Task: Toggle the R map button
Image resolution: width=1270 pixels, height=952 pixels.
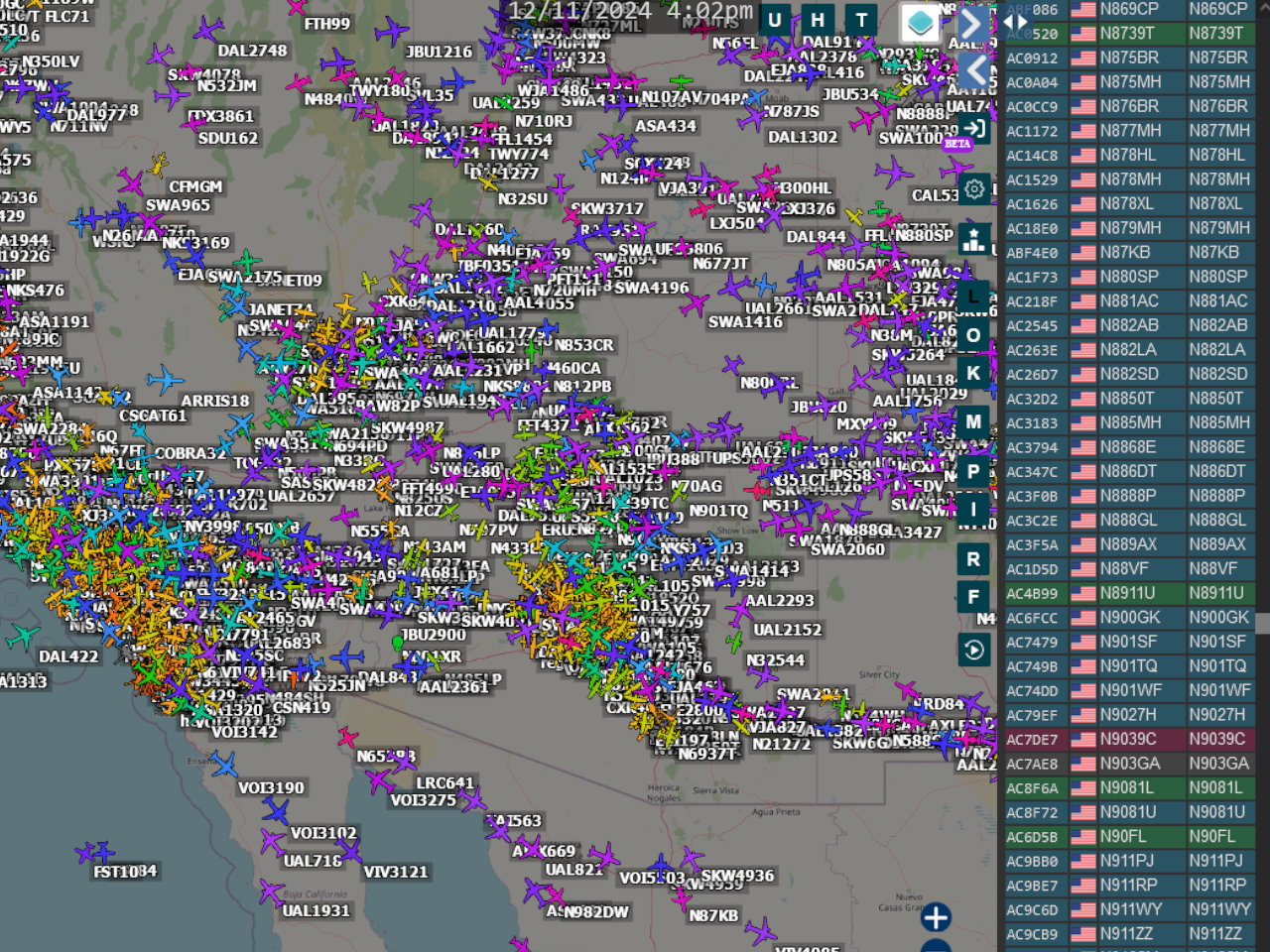Action: pyautogui.click(x=973, y=558)
